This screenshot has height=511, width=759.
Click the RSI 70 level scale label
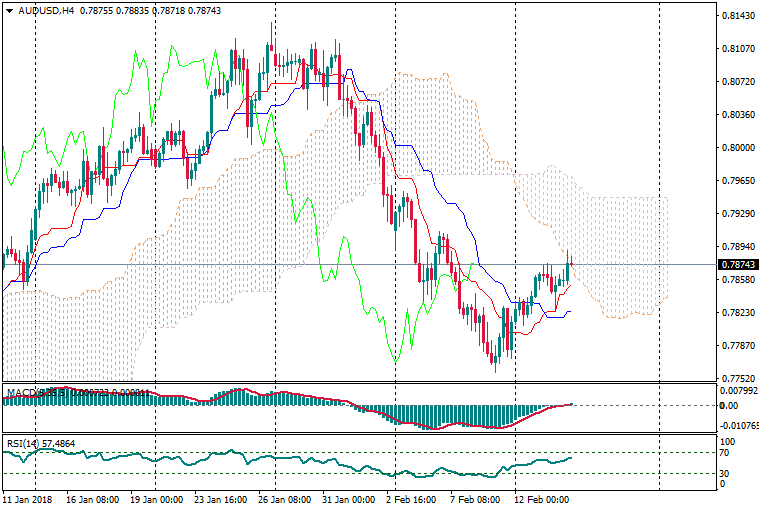pos(726,453)
